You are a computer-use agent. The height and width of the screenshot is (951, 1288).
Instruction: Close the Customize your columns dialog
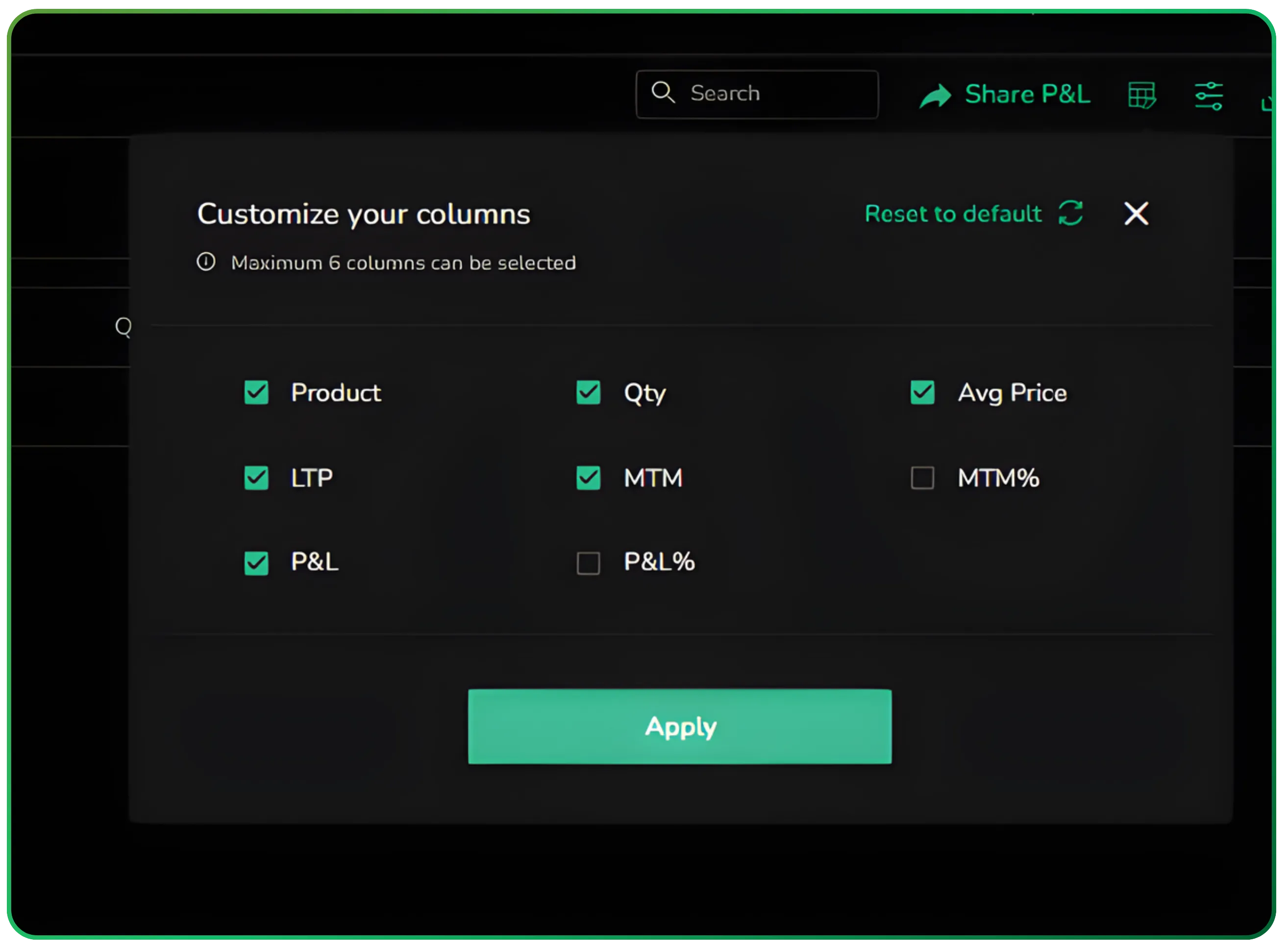click(x=1136, y=214)
